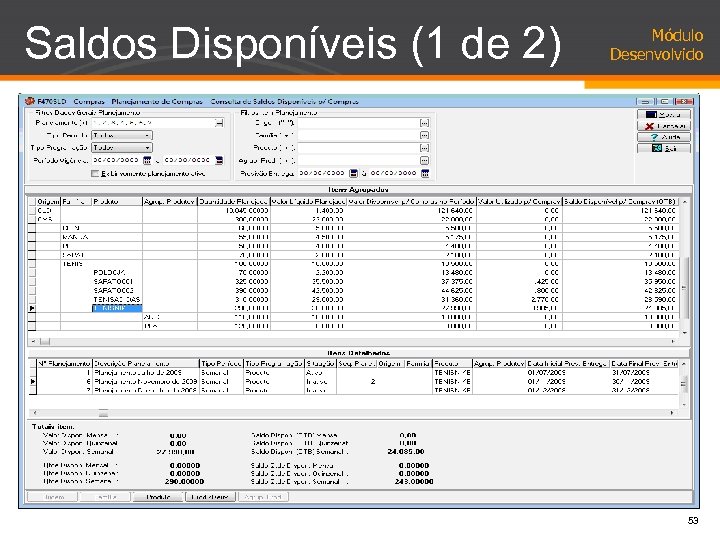Open lookup for the Produto filter field
The height and width of the screenshot is (540, 720).
coord(424,148)
